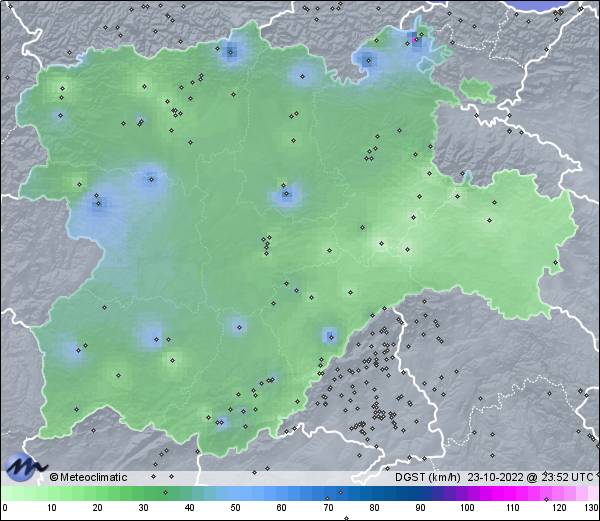Viewport: 600px width, 521px height.
Task: Click the scale label 70
Action: pos(328,508)
